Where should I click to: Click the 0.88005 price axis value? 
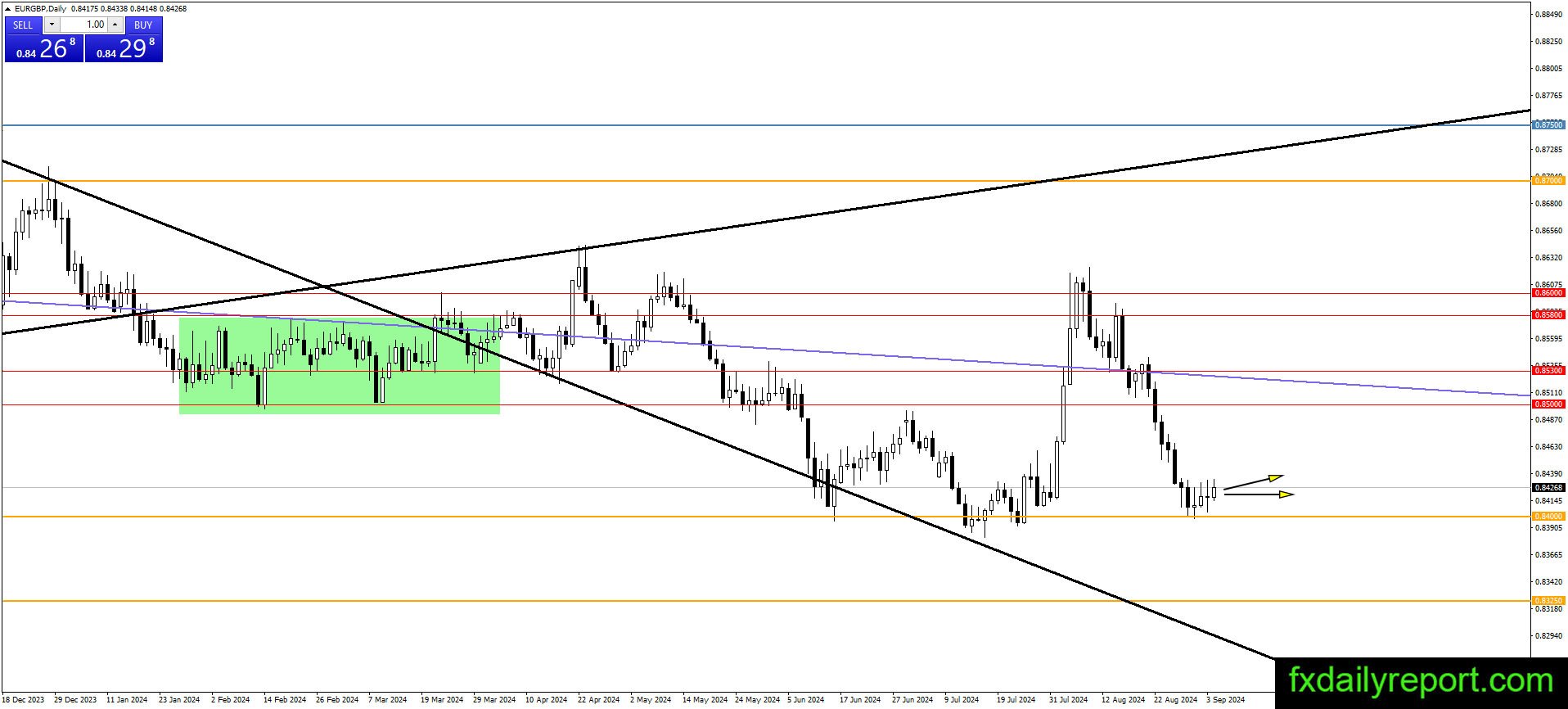tap(1548, 69)
